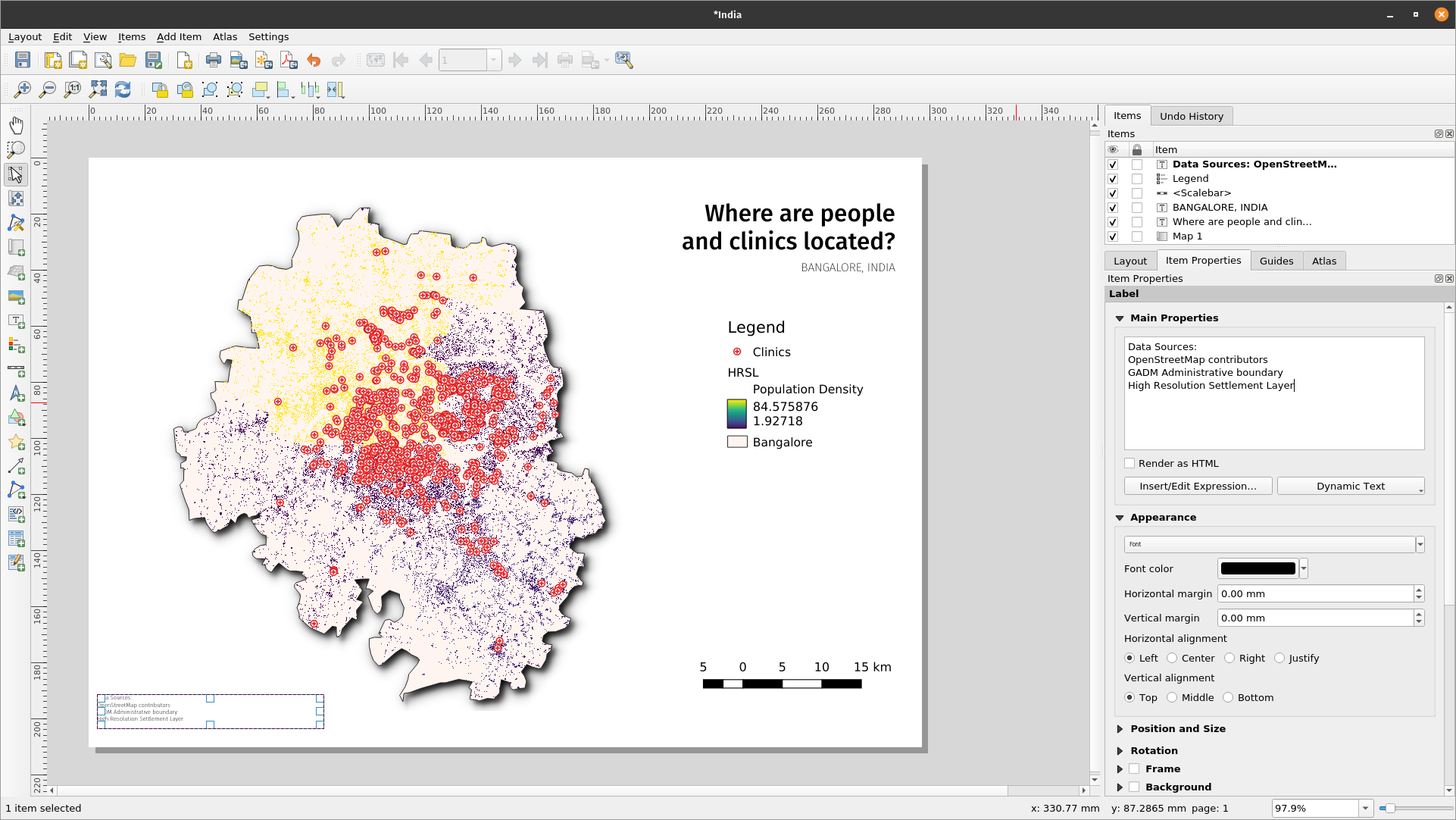1456x820 pixels.
Task: Zoom in on the layout
Action: [23, 89]
